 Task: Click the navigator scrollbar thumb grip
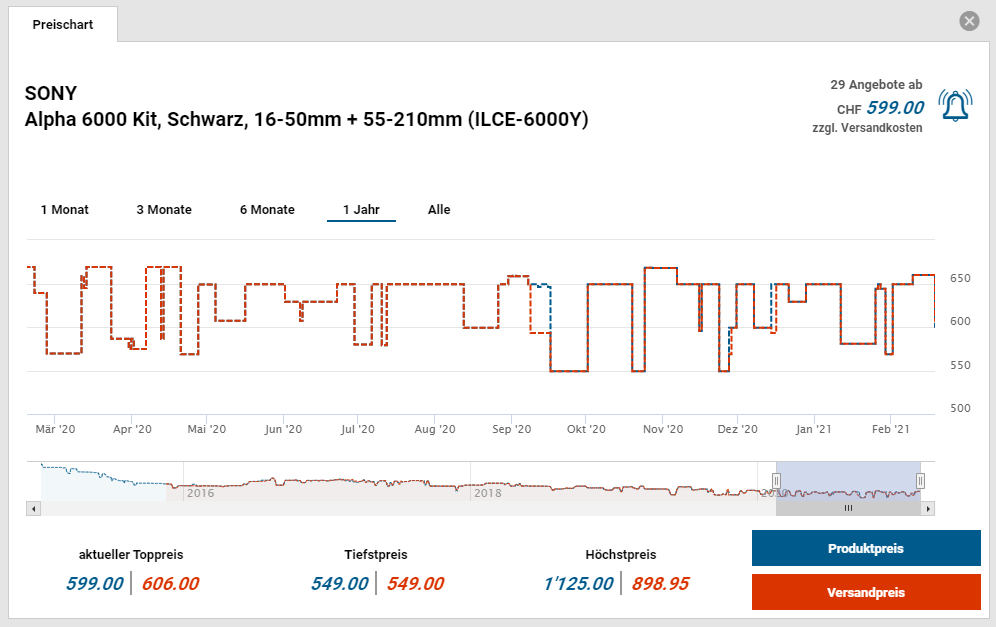click(848, 508)
